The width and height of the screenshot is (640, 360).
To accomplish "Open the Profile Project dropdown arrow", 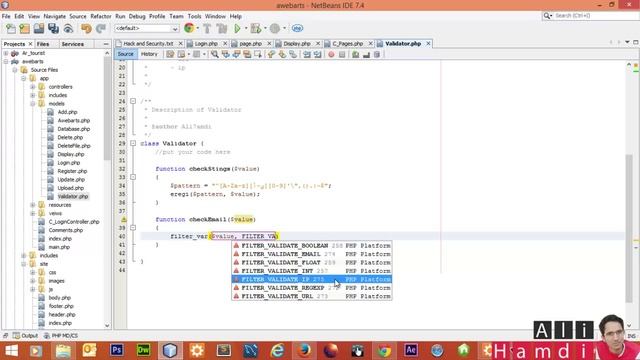I will 284,29.
